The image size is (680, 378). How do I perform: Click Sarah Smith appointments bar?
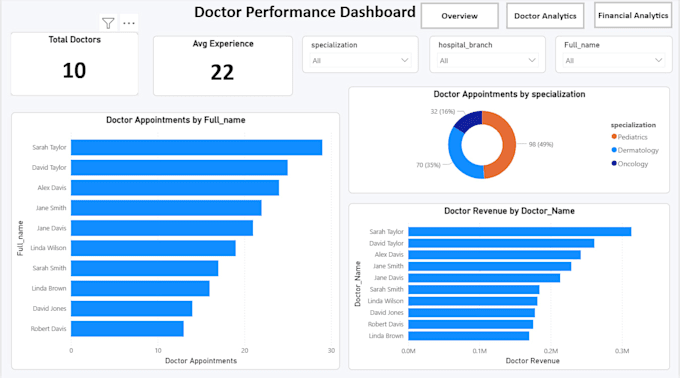click(144, 268)
